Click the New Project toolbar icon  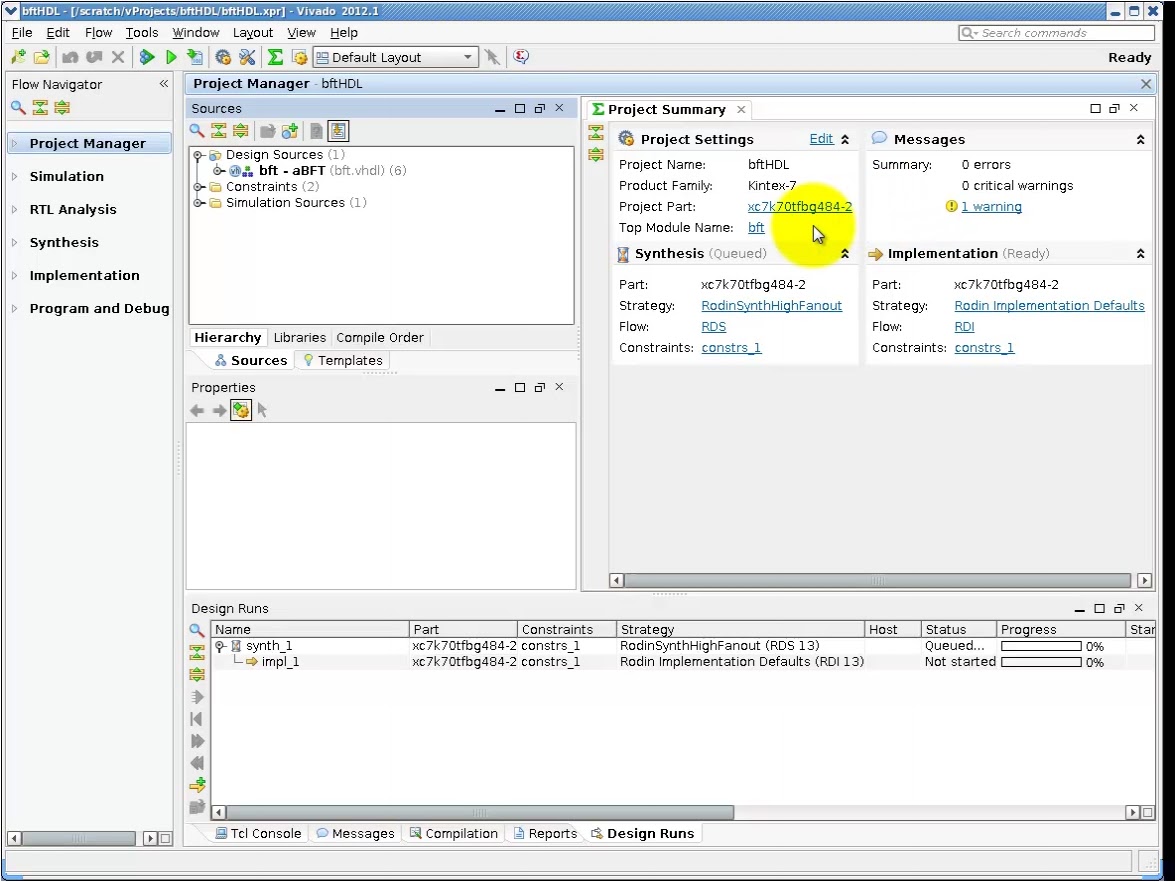[18, 57]
